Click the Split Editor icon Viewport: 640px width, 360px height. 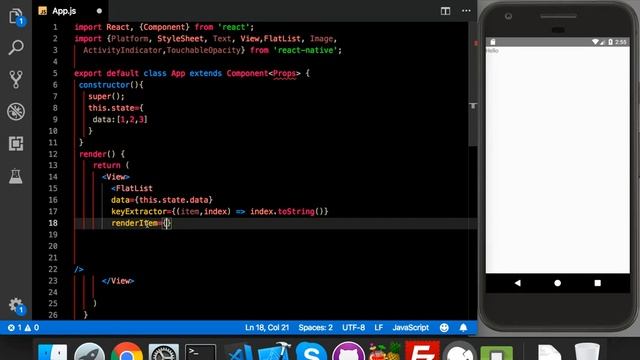445,11
